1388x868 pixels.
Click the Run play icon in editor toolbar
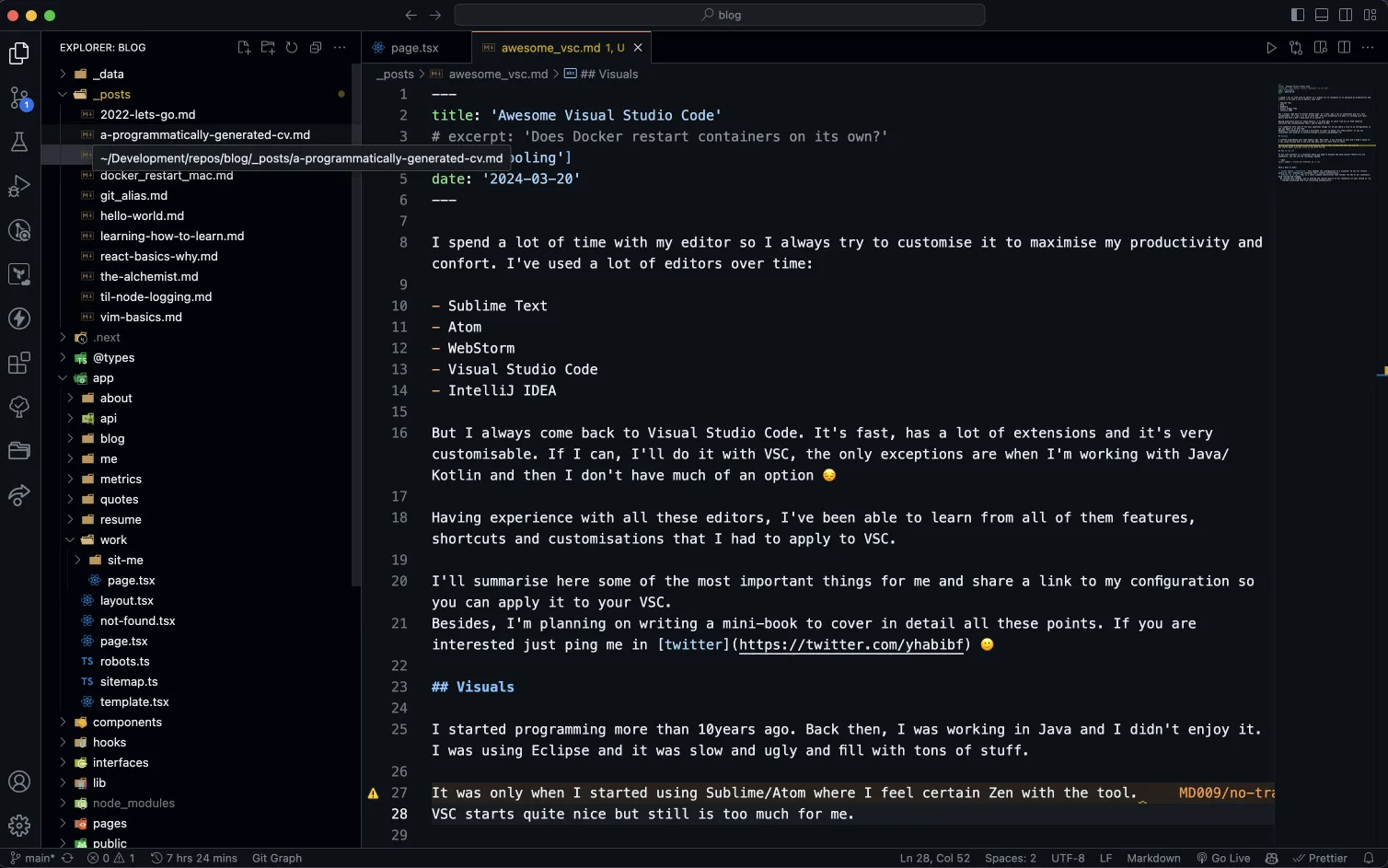click(1271, 48)
